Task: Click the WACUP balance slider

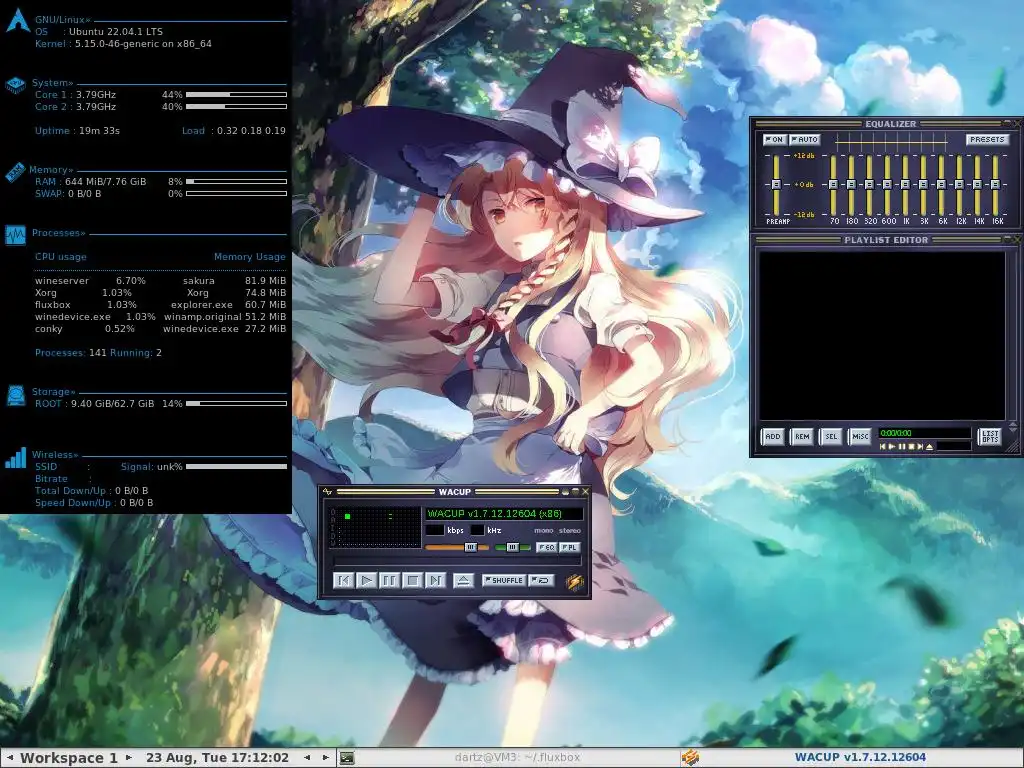Action: pos(513,547)
